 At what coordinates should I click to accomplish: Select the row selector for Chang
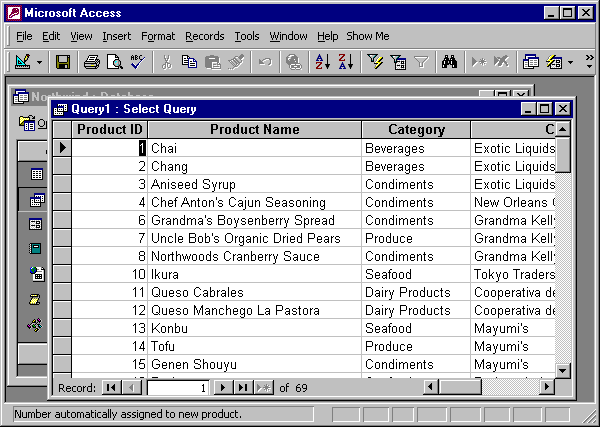(62, 166)
